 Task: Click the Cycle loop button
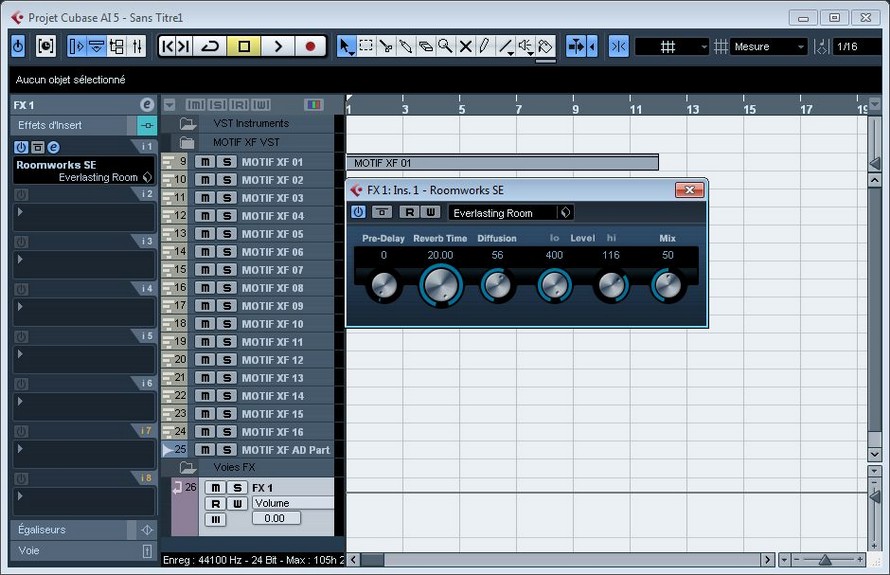pyautogui.click(x=210, y=46)
